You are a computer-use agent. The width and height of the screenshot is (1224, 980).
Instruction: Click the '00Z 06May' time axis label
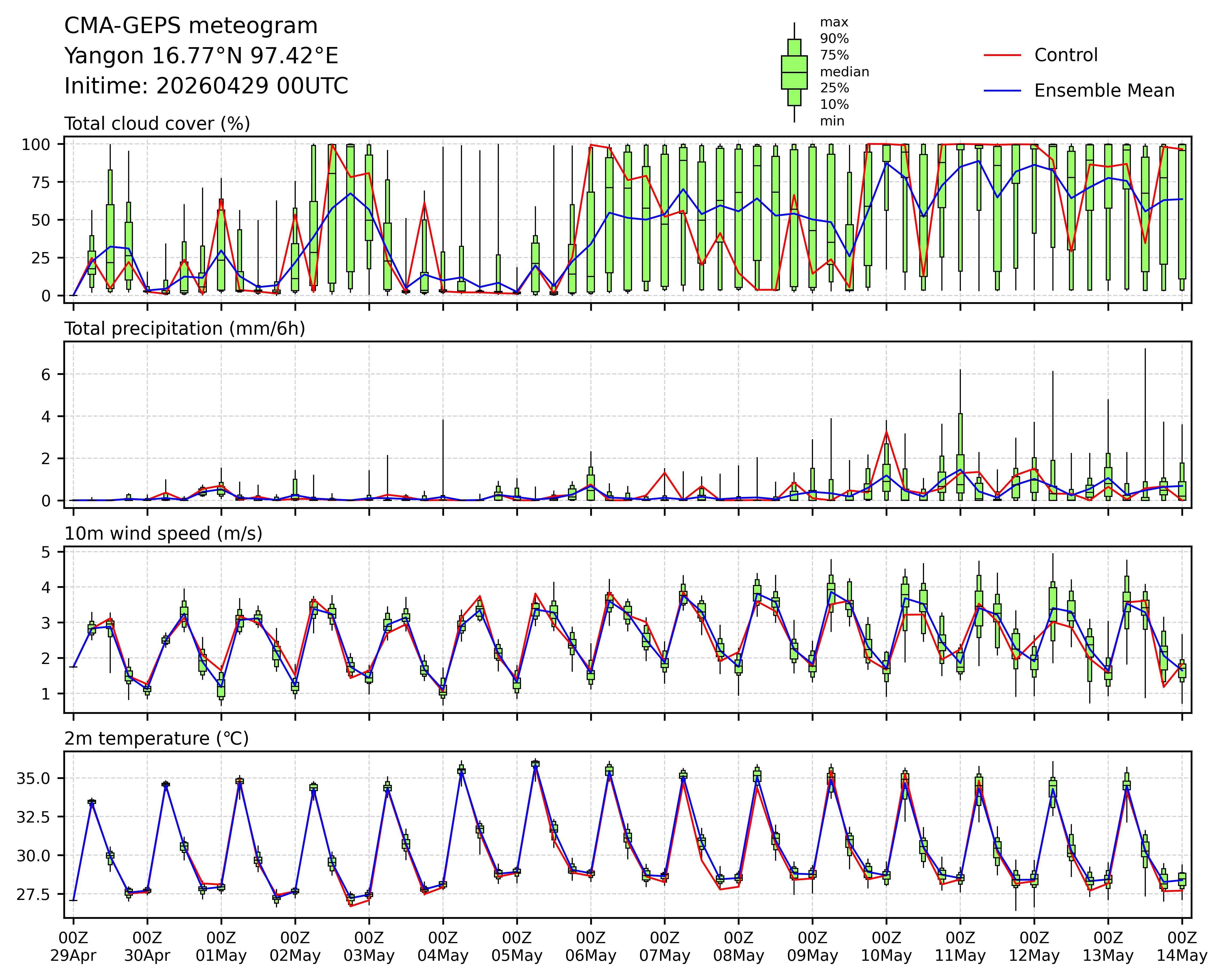(590, 946)
